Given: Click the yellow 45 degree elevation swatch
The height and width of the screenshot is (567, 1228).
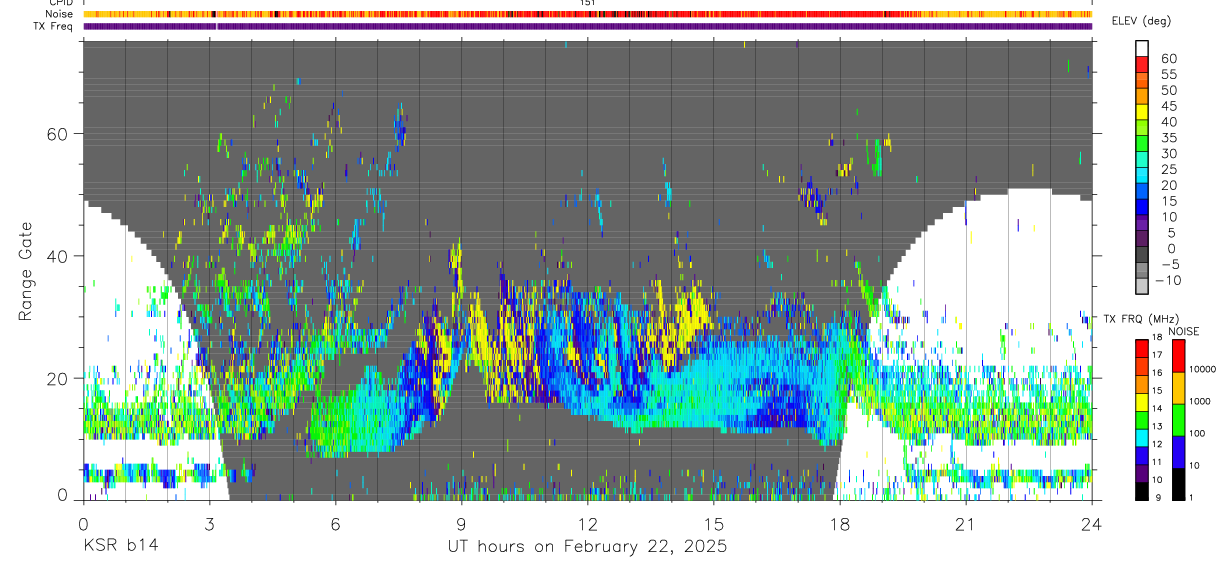Looking at the screenshot, I should pyautogui.click(x=1143, y=112).
